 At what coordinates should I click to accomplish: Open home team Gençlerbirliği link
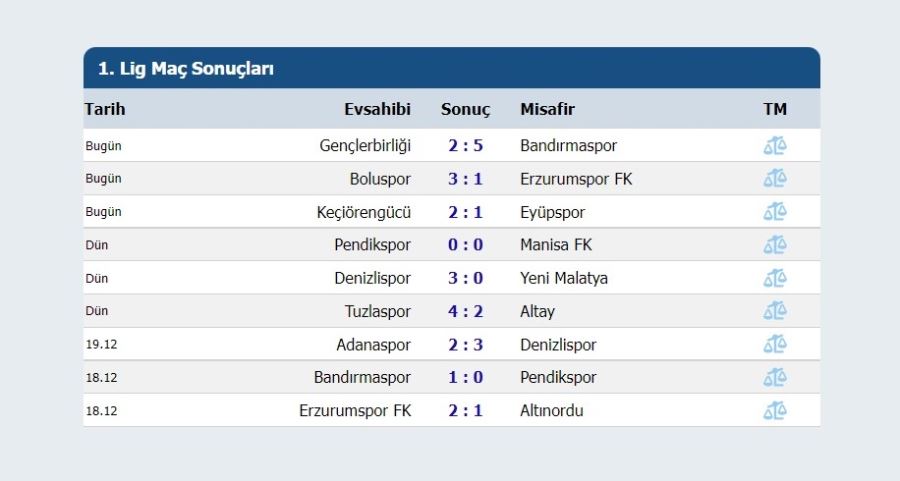pyautogui.click(x=365, y=146)
